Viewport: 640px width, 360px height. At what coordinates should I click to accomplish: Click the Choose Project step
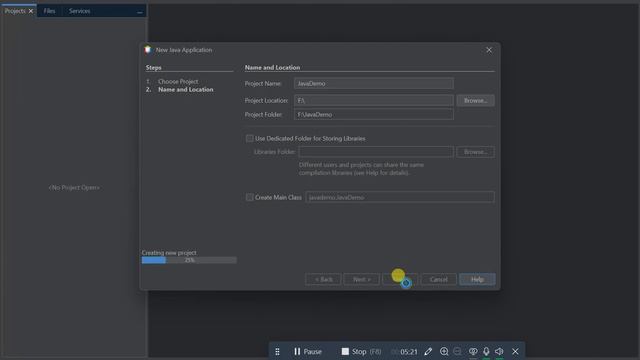(178, 82)
